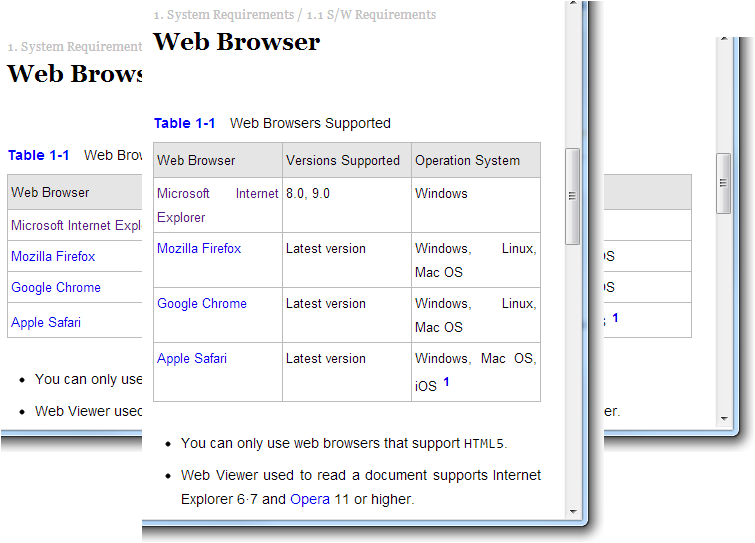Click Microsoft Internet Explorer link in background window
Screen dimensions: 755x543
click(x=76, y=225)
